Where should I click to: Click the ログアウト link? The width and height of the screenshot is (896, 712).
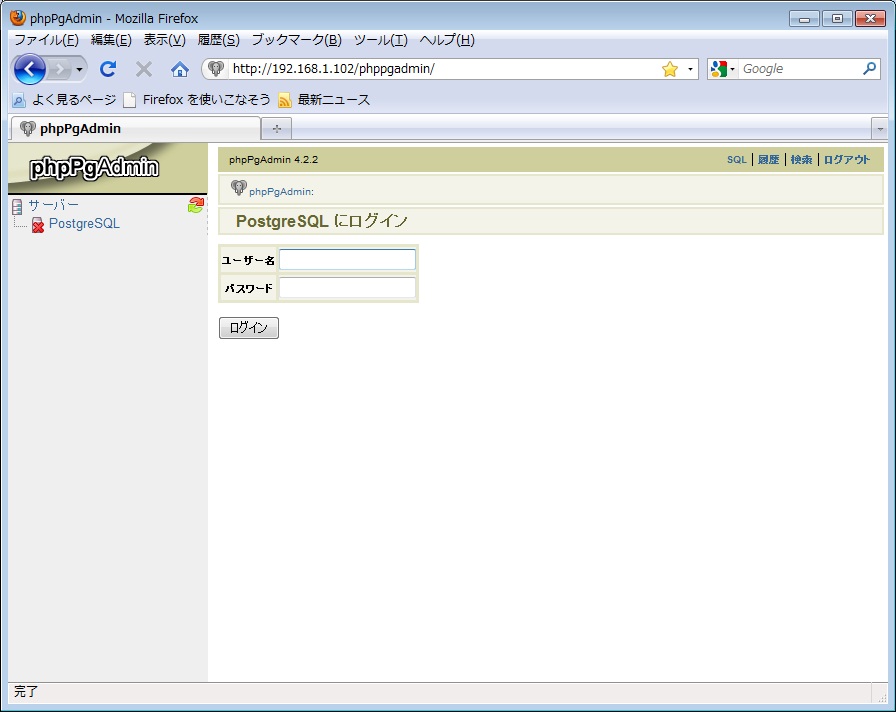click(846, 160)
